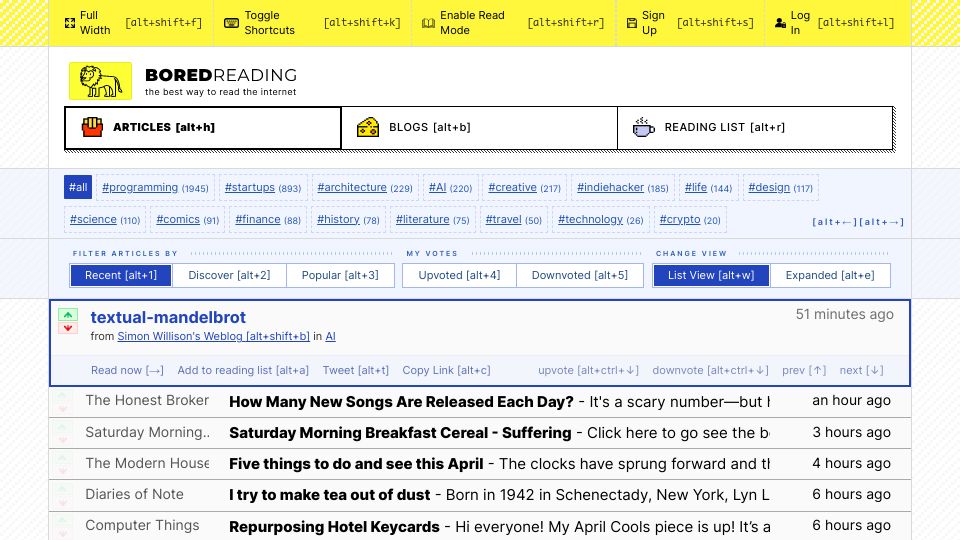Click Add to reading list
Viewport: 960px width, 540px height.
(243, 370)
